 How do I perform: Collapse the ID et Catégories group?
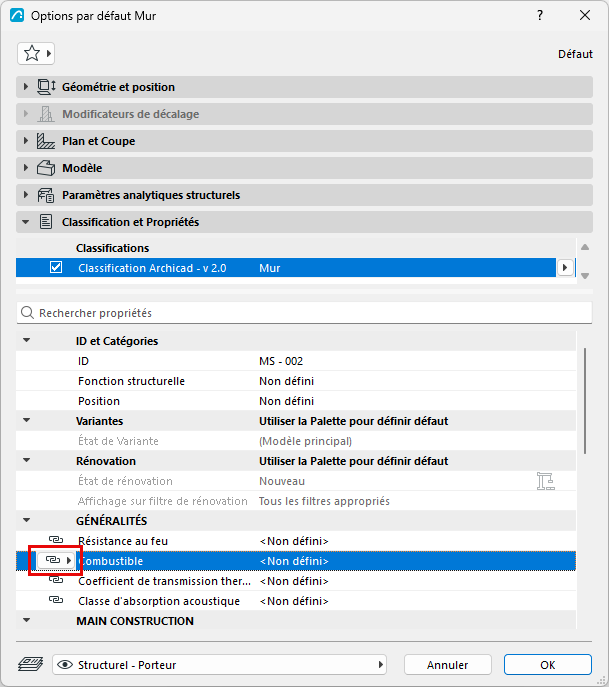click(x=27, y=340)
